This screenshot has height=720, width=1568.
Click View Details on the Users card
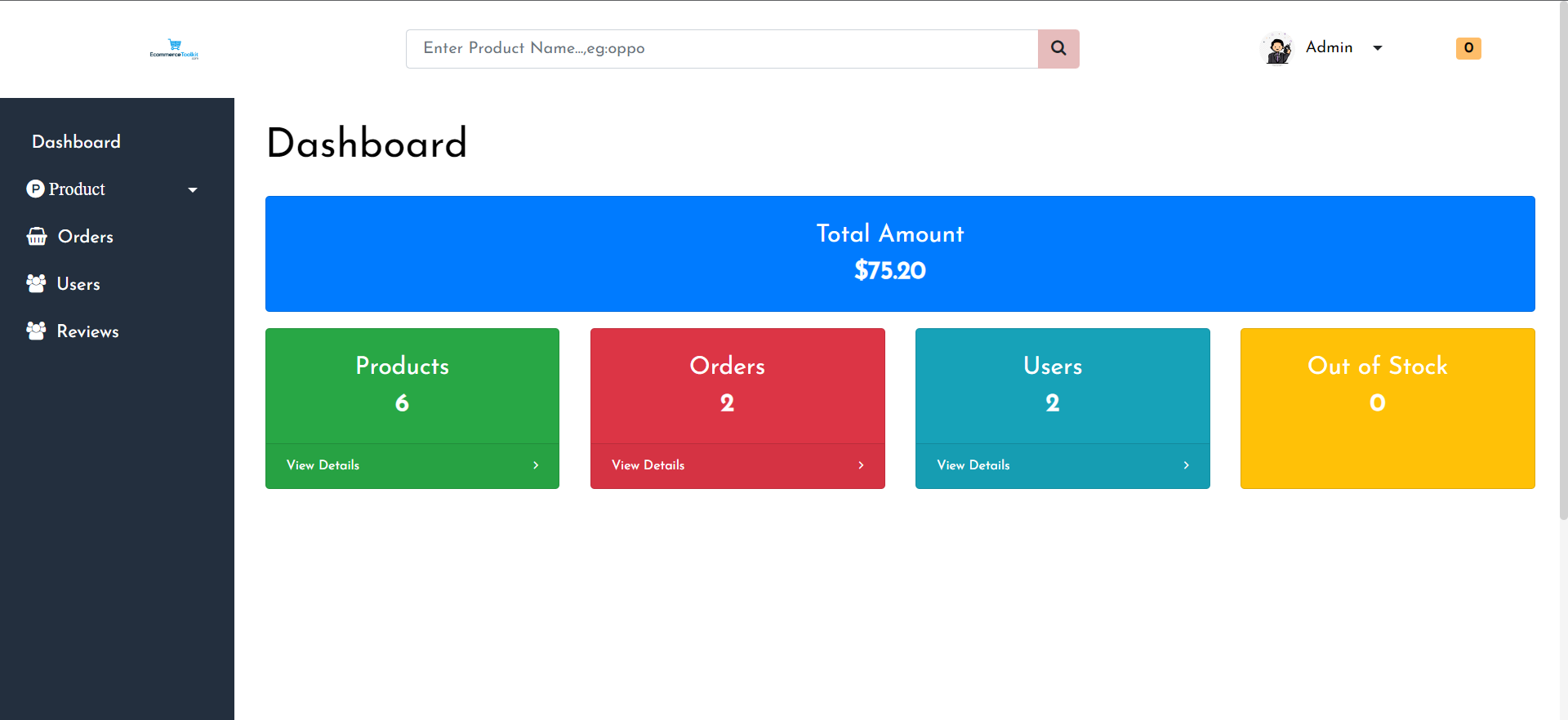[973, 465]
